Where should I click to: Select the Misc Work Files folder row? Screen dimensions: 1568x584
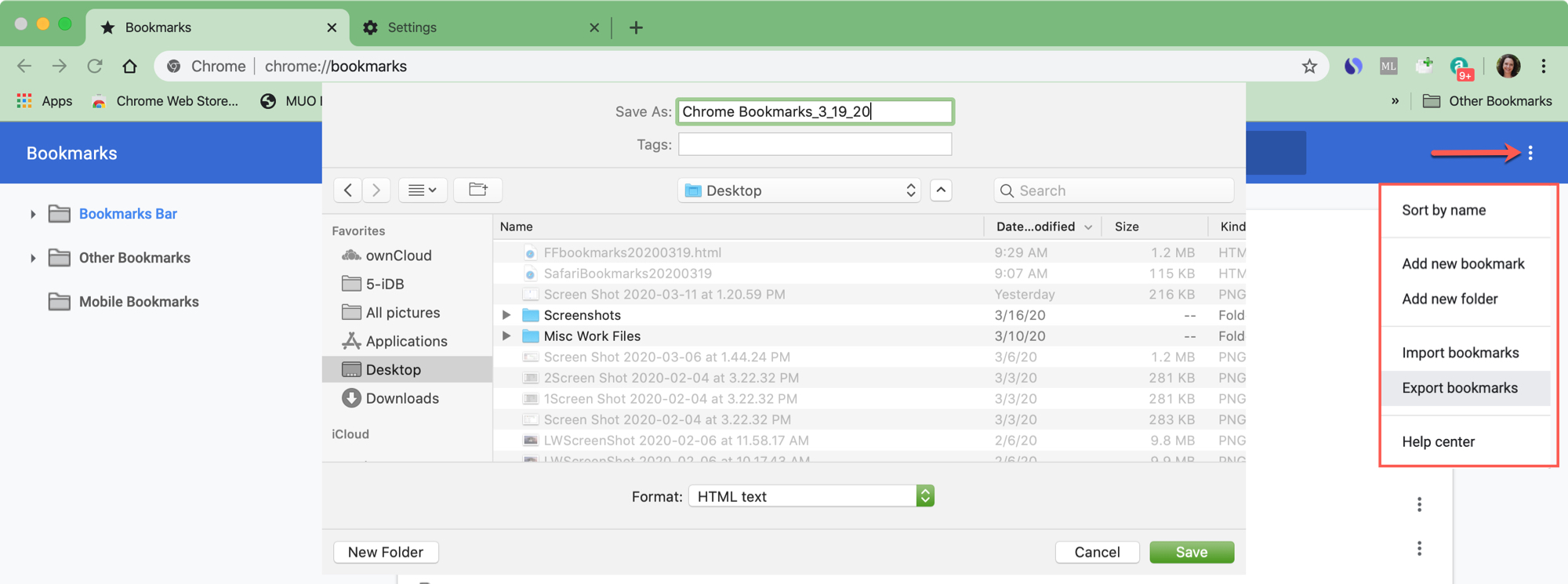point(869,336)
